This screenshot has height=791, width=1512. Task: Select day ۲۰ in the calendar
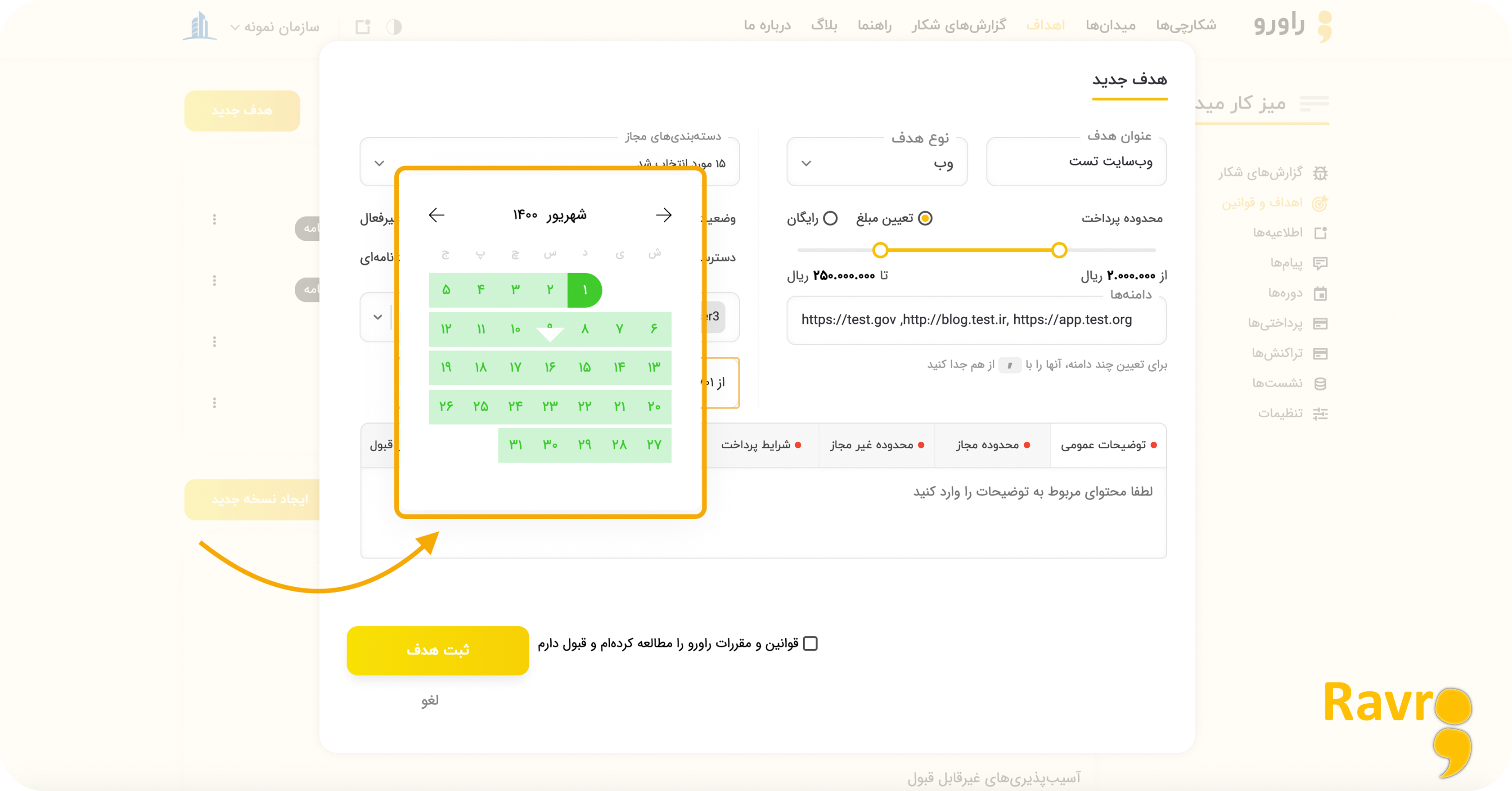tap(654, 407)
